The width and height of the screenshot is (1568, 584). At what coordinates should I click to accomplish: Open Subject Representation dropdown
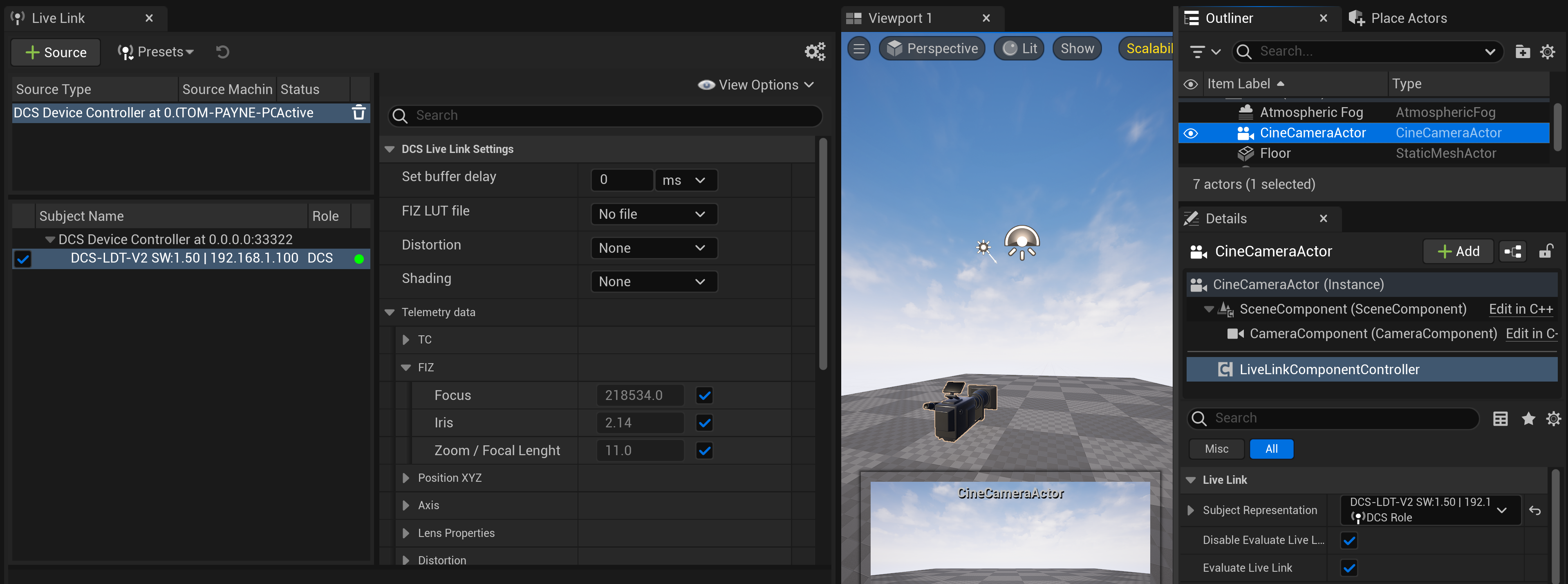click(x=1430, y=510)
